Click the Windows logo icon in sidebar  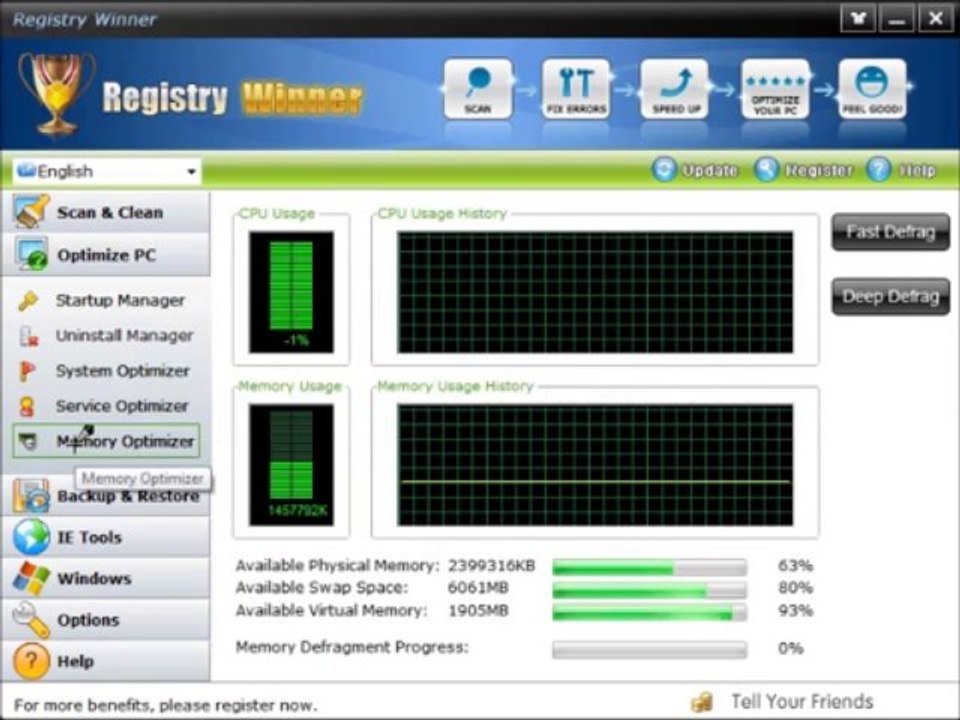(31, 578)
